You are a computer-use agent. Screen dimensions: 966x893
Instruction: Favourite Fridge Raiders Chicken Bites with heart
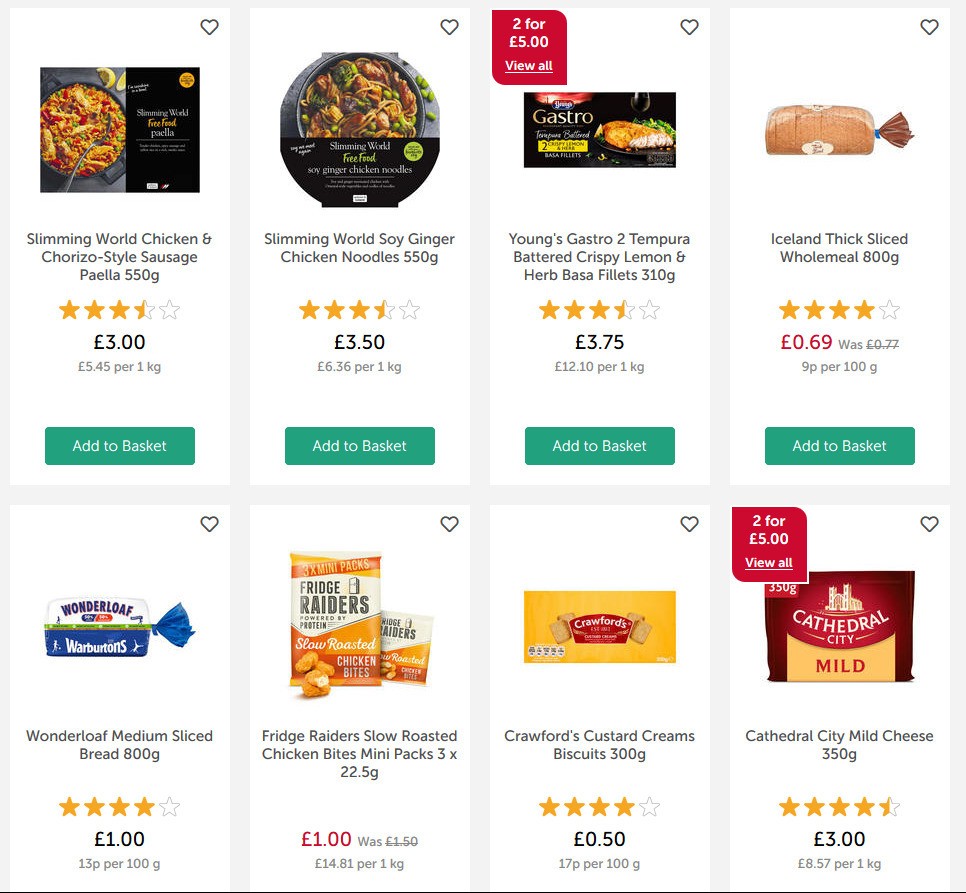pyautogui.click(x=449, y=524)
